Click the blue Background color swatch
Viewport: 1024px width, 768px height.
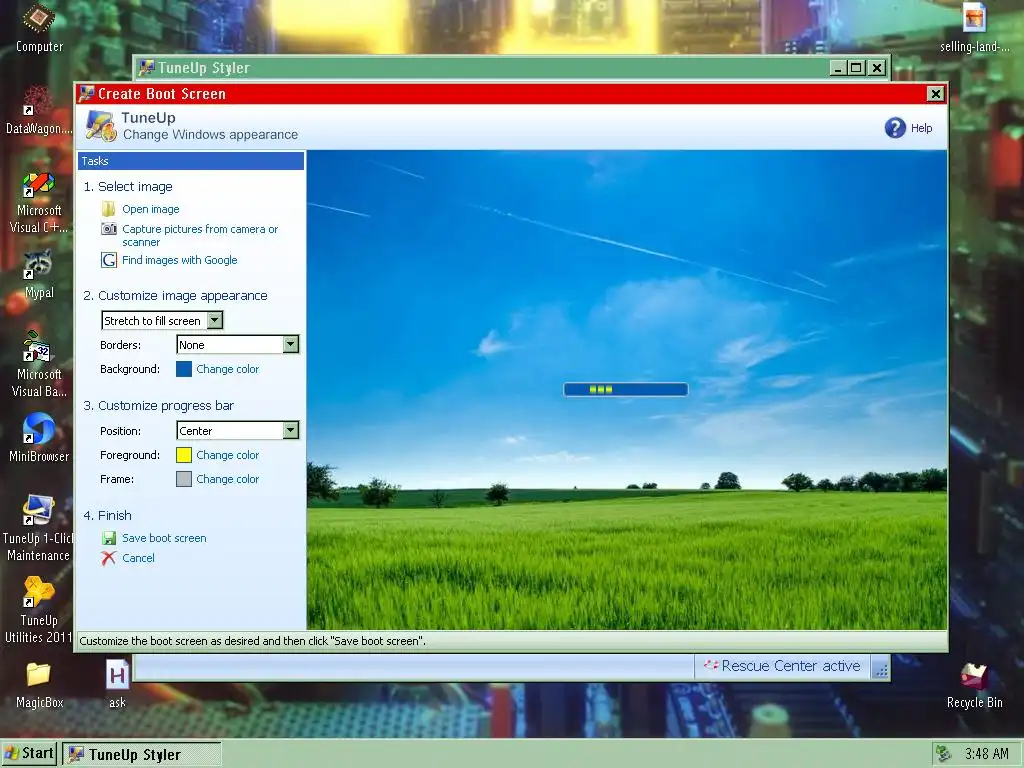coord(184,369)
